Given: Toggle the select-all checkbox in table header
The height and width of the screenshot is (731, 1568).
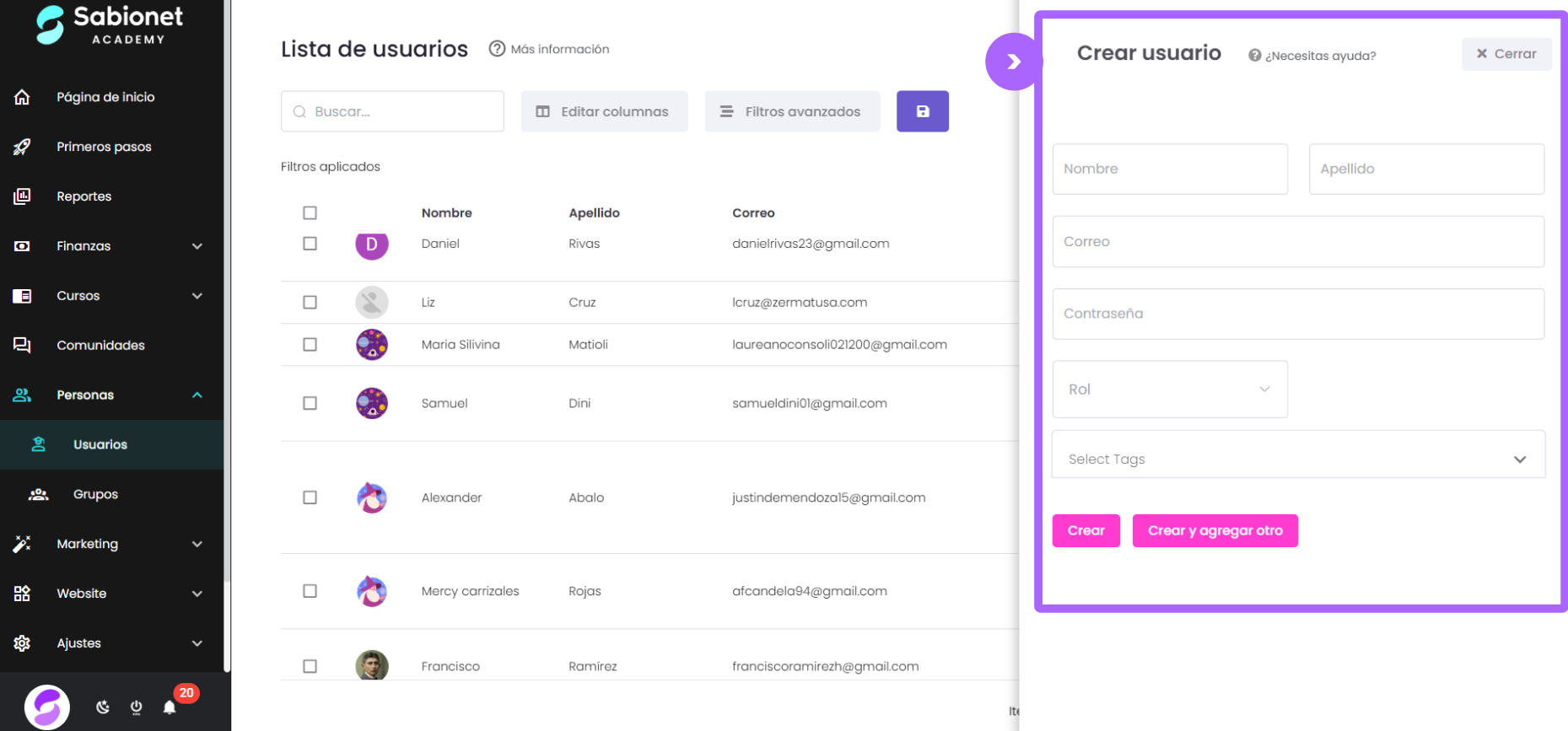Looking at the screenshot, I should click(310, 212).
